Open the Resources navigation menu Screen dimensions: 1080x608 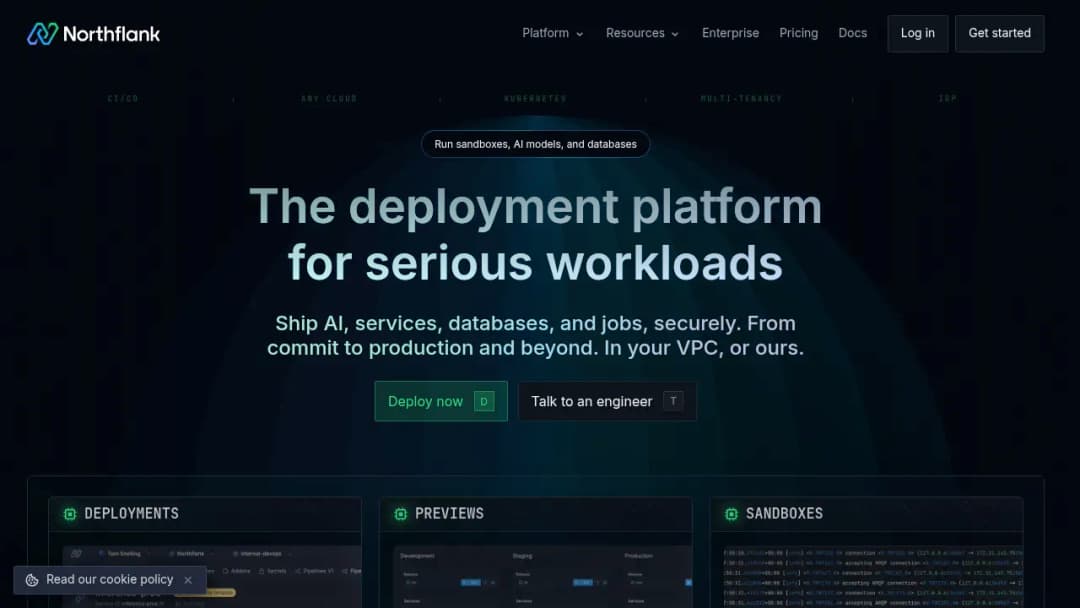click(x=643, y=33)
